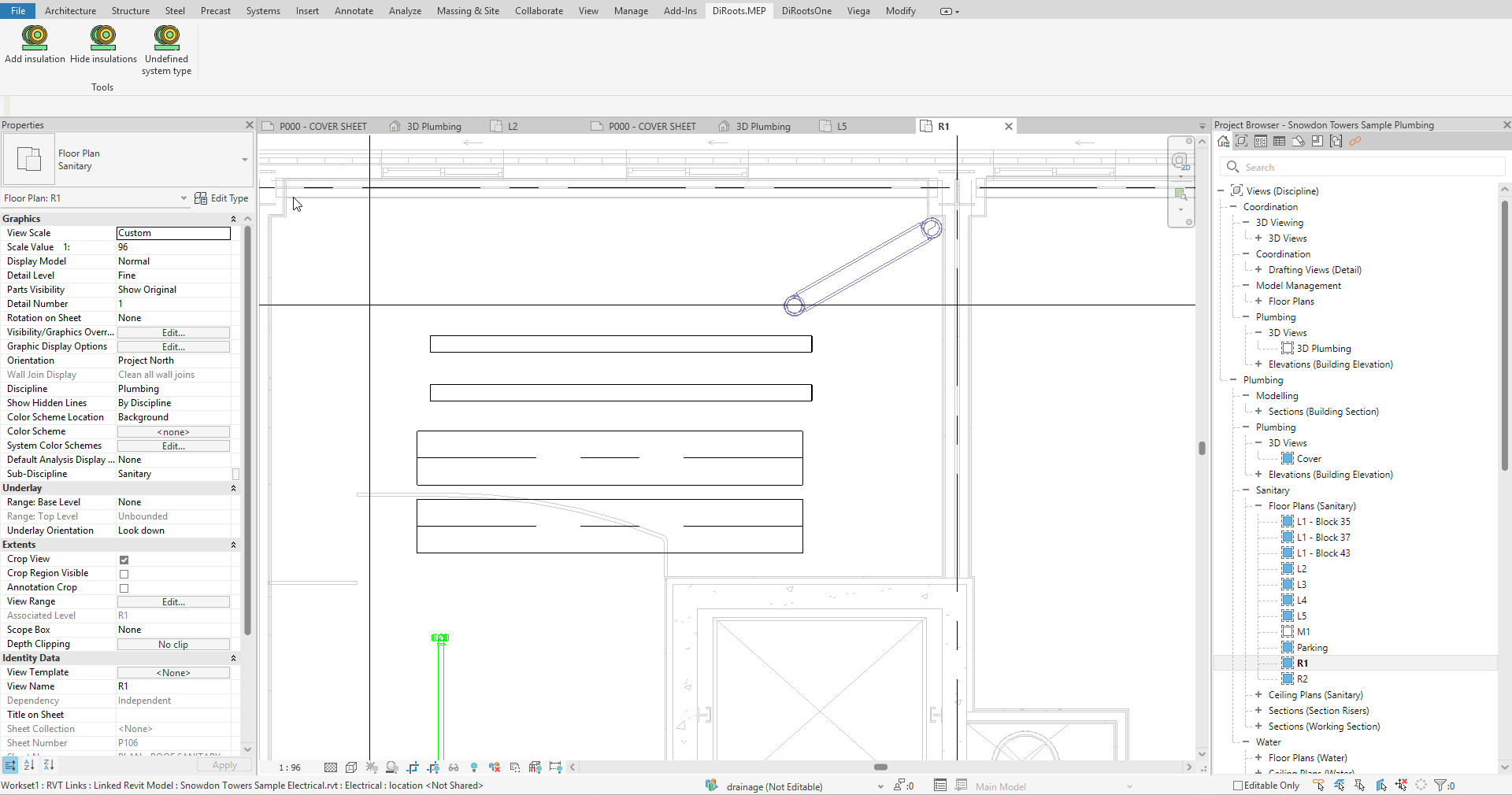Enable Crop Region Visible checkbox

[x=124, y=574]
